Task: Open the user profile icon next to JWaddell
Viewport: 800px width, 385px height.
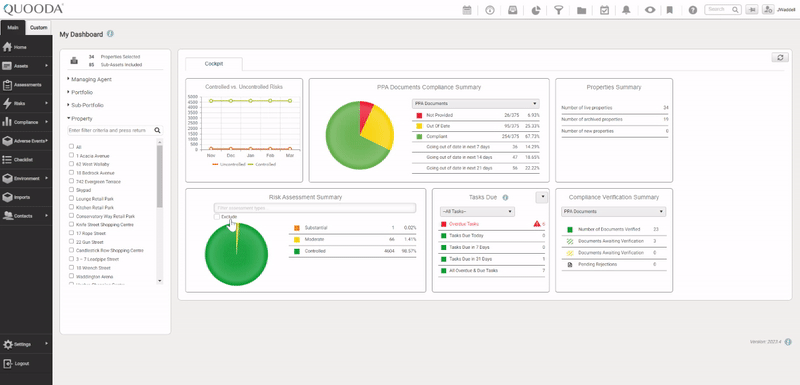Action: tap(768, 10)
